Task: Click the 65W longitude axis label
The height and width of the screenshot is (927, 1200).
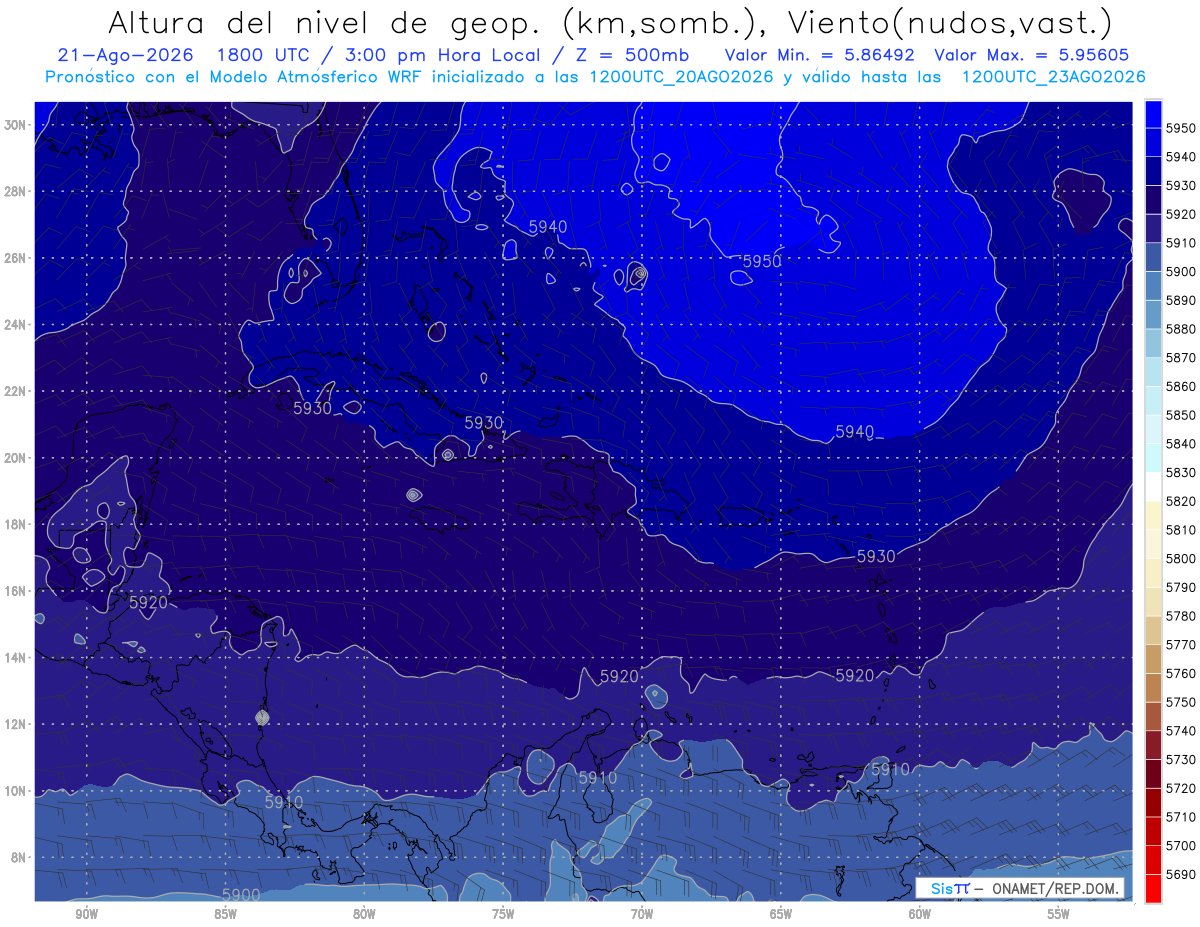Action: pos(781,914)
